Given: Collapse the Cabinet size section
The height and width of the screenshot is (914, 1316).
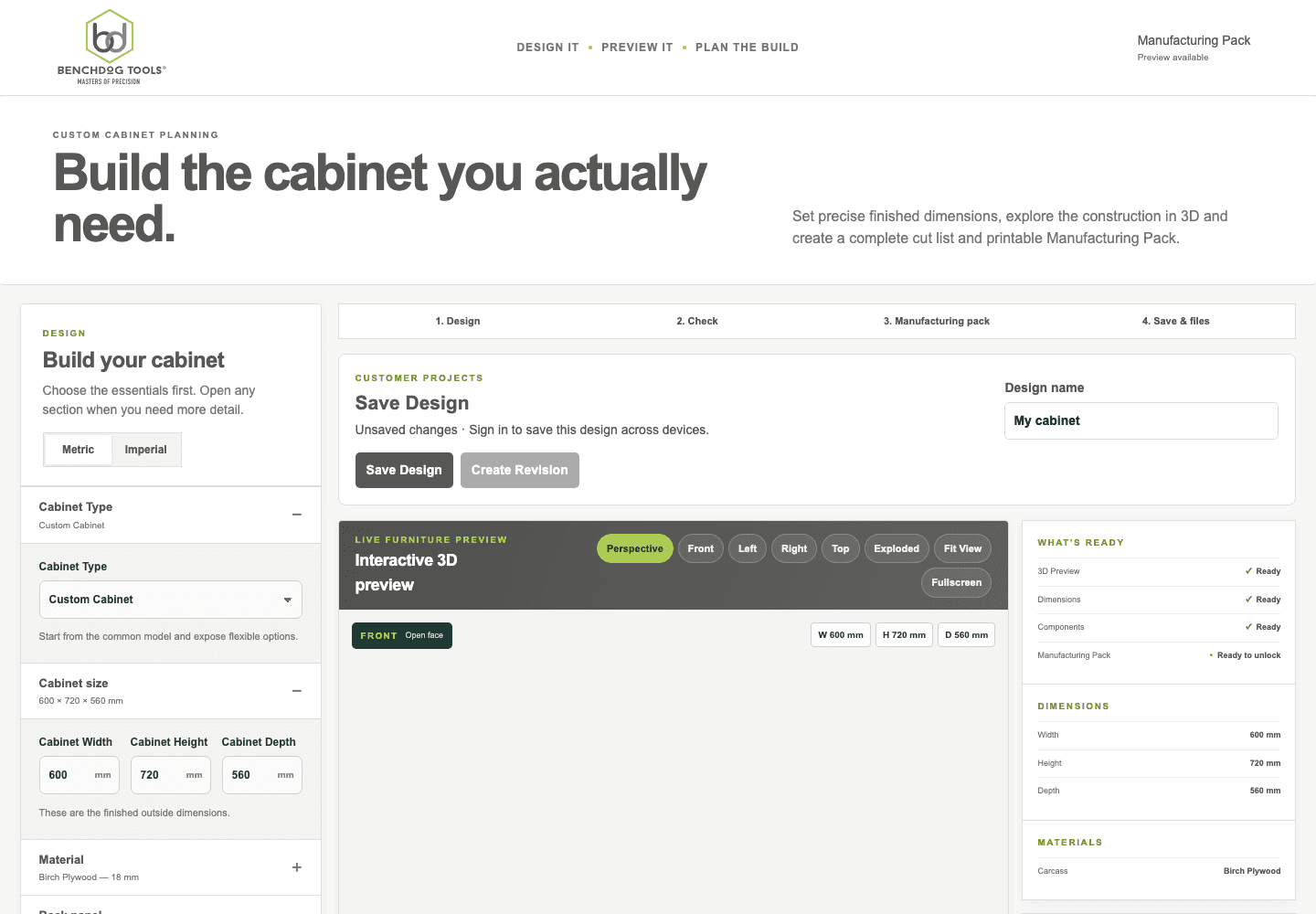Looking at the screenshot, I should coord(297,691).
